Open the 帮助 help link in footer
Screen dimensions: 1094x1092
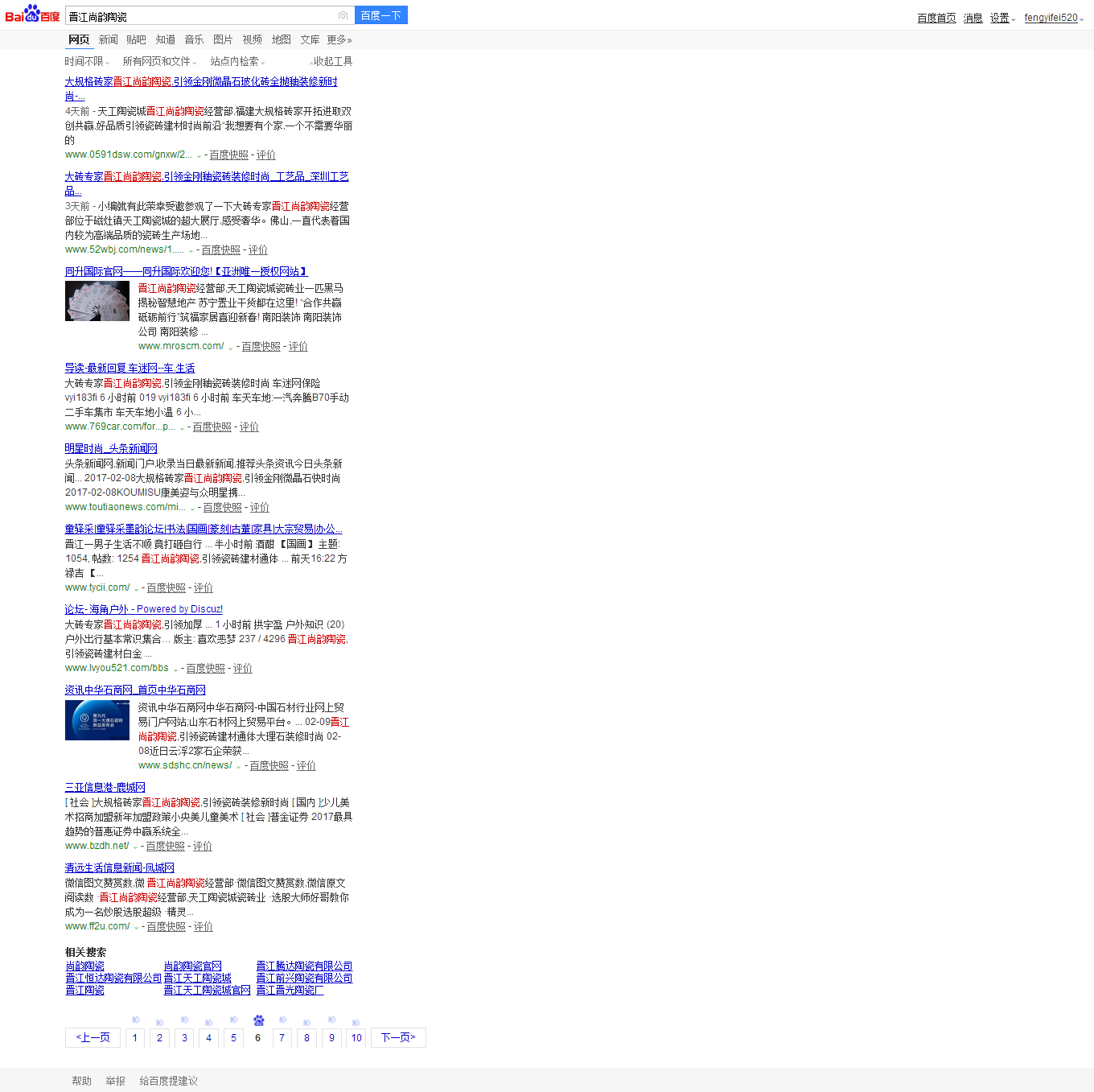coord(81,1082)
